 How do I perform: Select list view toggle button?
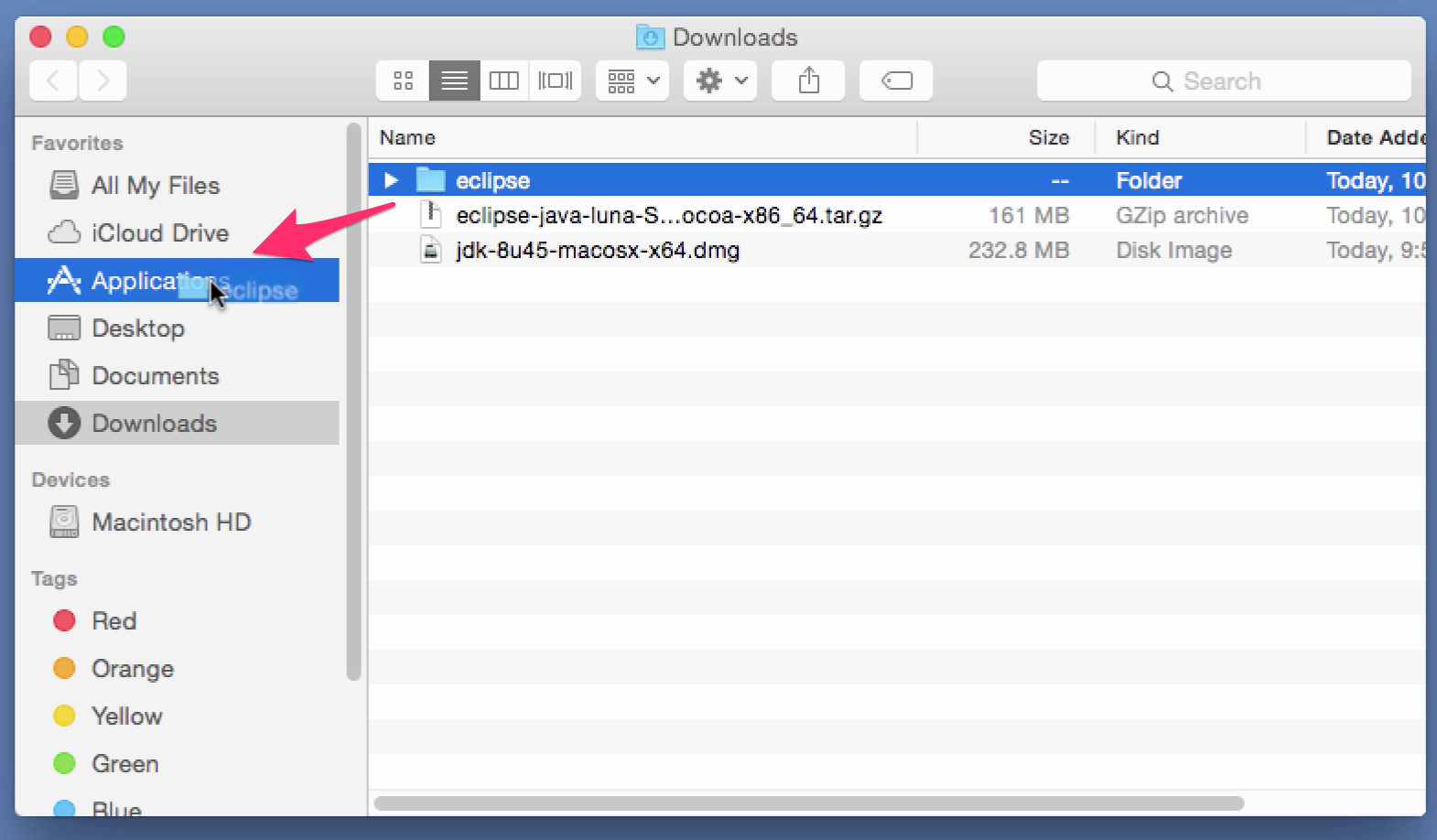coord(454,81)
